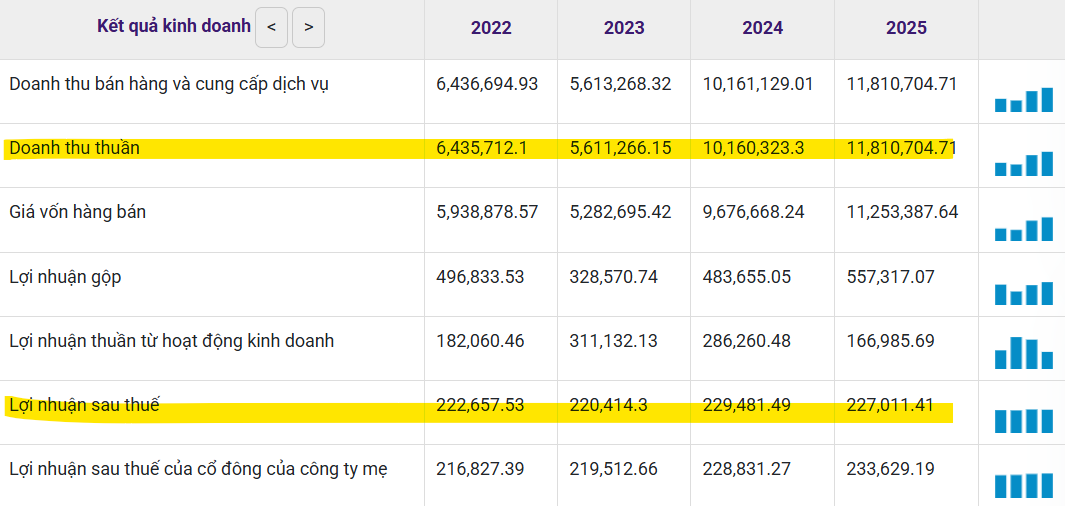Select the cell value 219,512.66

pyautogui.click(x=613, y=469)
